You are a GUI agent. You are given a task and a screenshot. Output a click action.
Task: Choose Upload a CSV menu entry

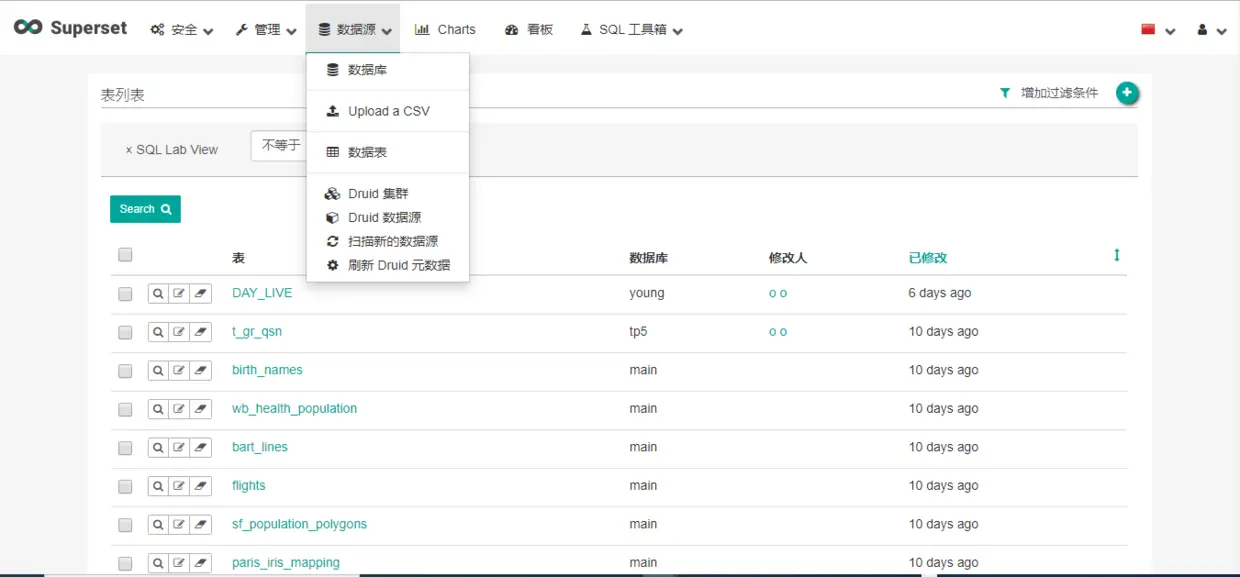(x=387, y=111)
